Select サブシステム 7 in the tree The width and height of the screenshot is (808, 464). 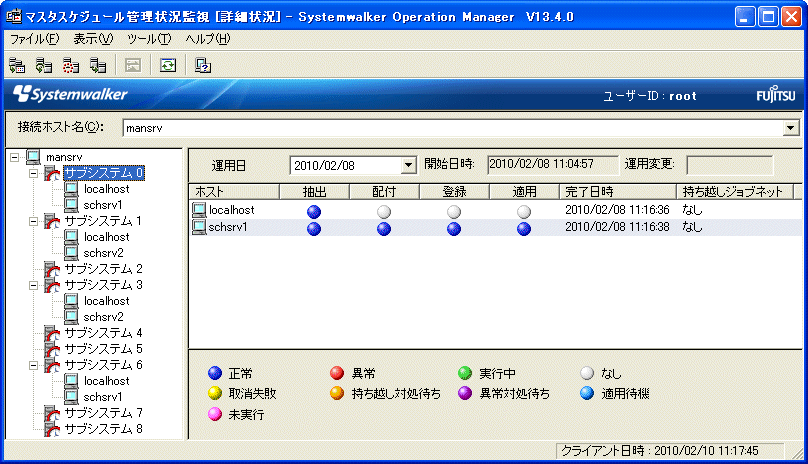(x=103, y=413)
